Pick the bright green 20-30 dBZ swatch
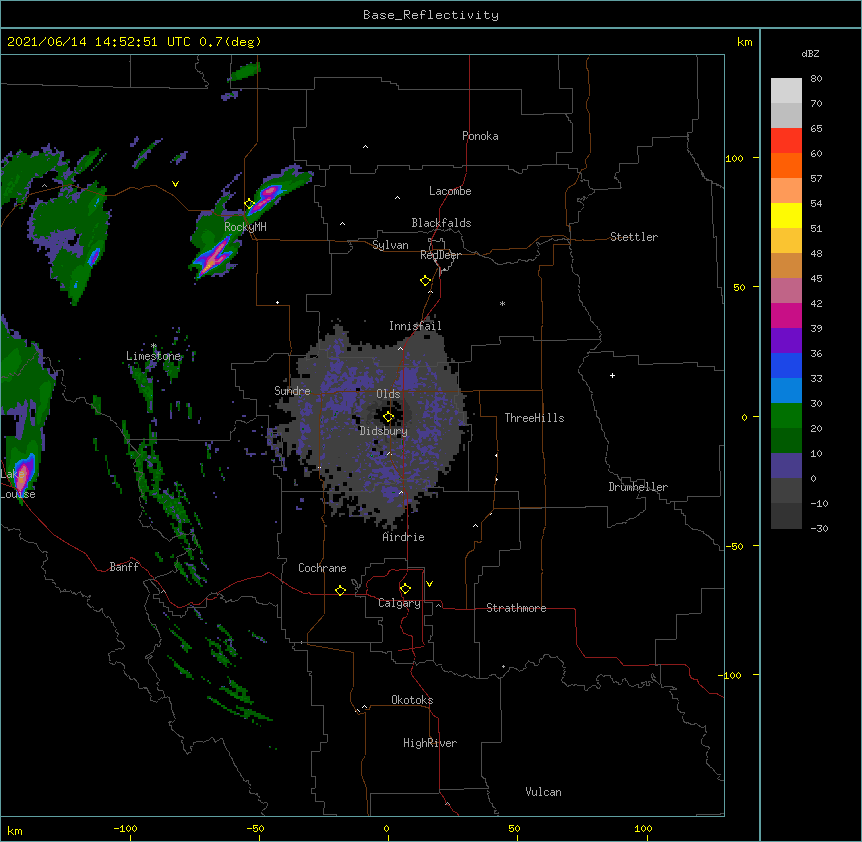The width and height of the screenshot is (862, 842). click(786, 416)
